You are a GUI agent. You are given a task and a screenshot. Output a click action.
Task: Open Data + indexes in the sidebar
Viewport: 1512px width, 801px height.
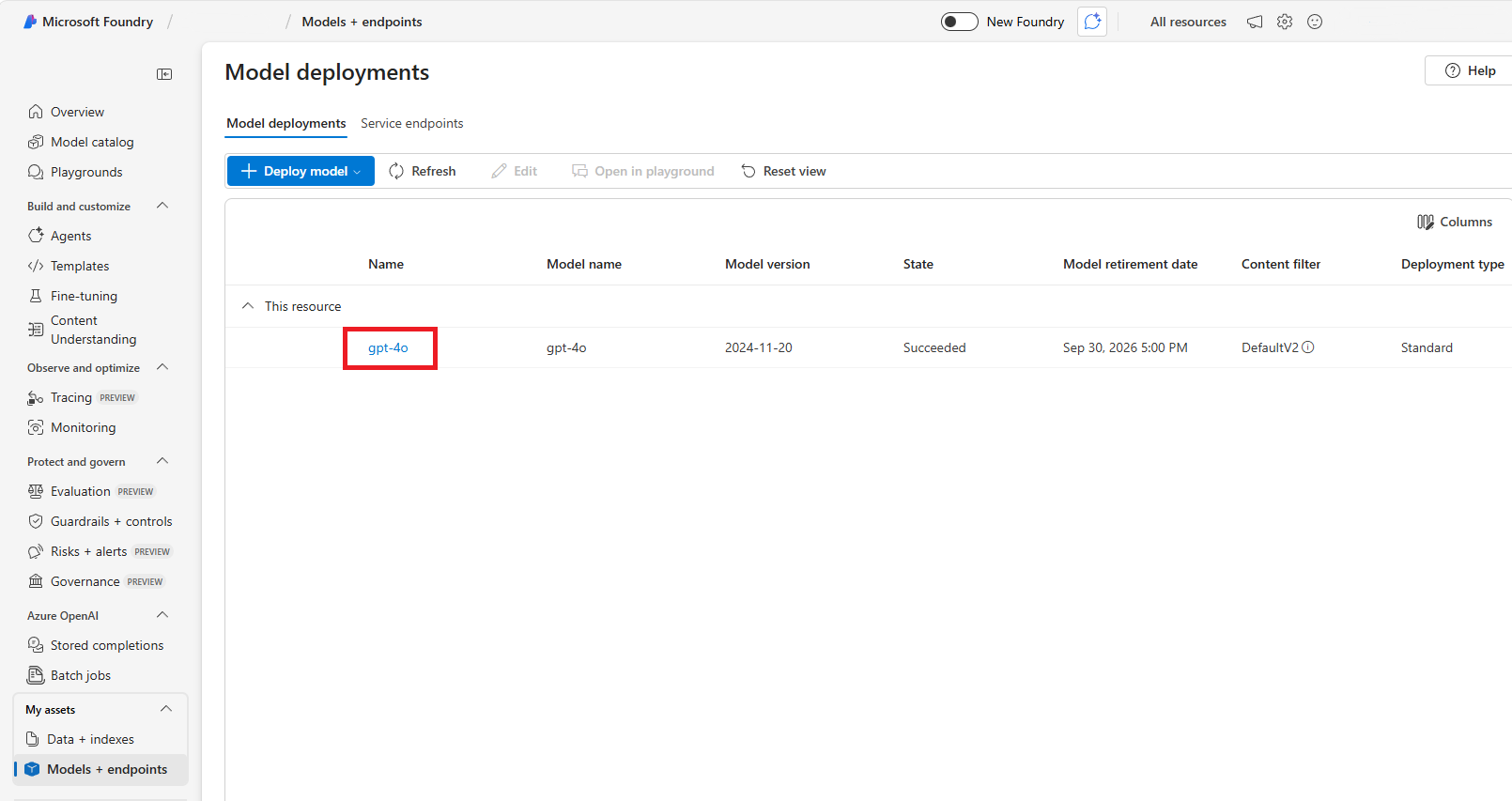(x=90, y=739)
